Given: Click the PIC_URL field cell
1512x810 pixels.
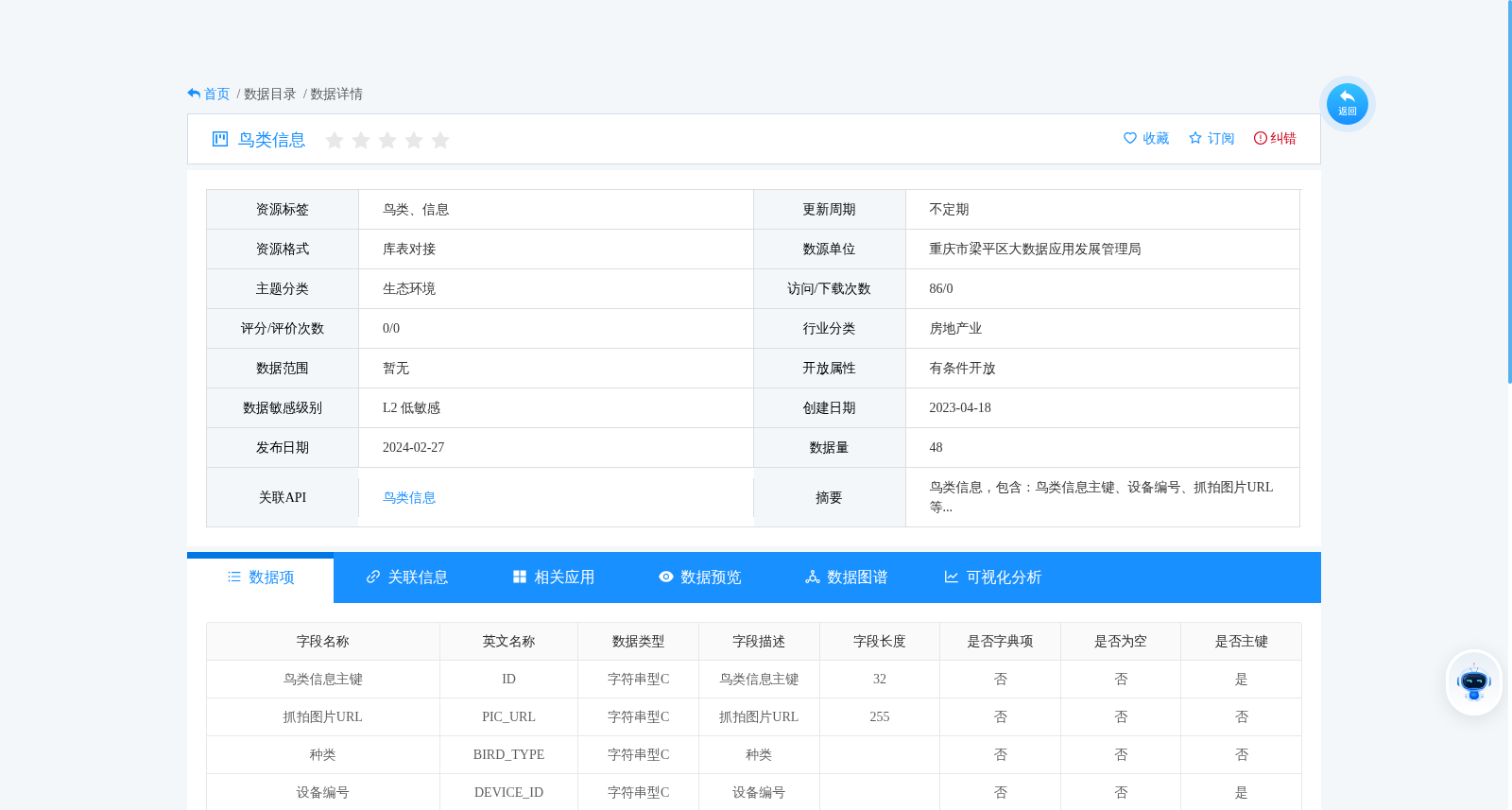Looking at the screenshot, I should (x=508, y=716).
